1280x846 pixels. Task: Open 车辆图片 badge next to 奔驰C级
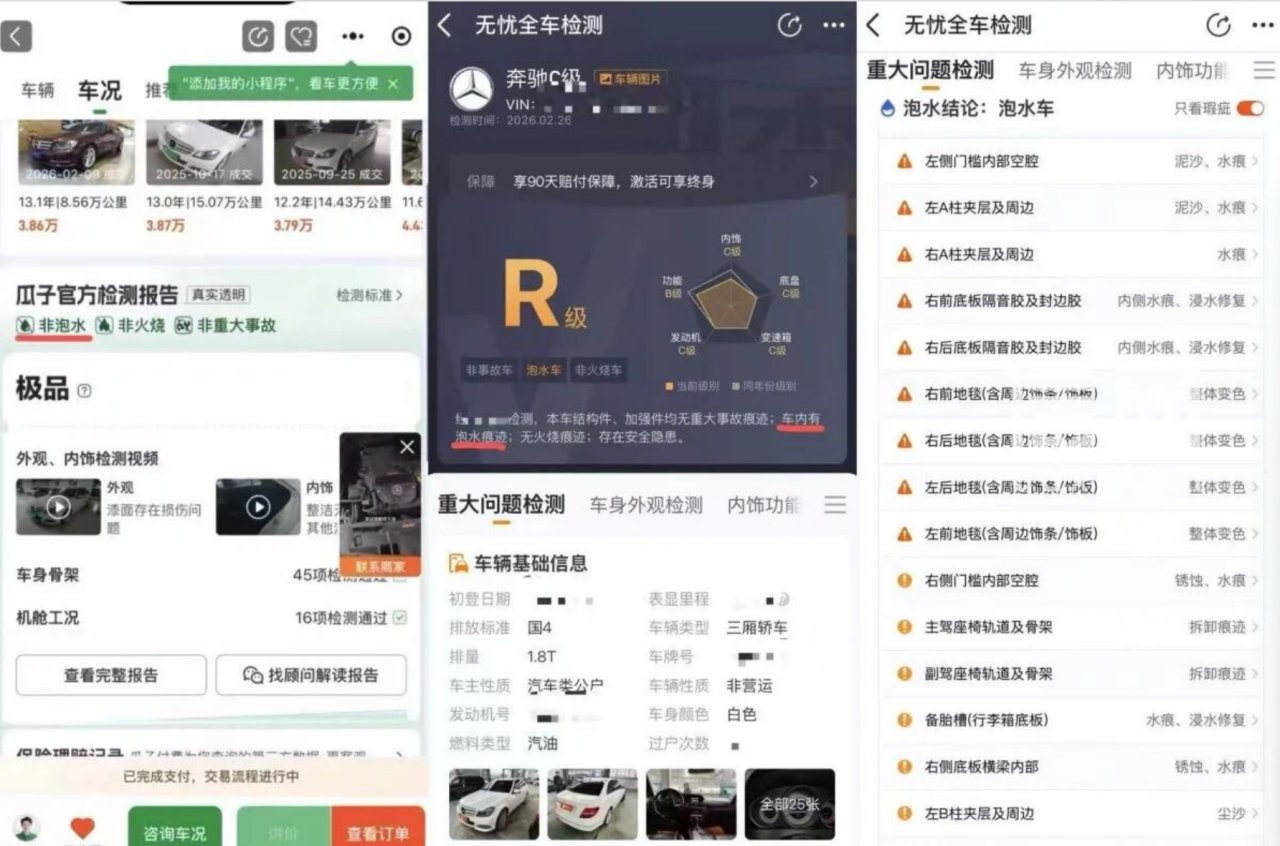[x=630, y=78]
